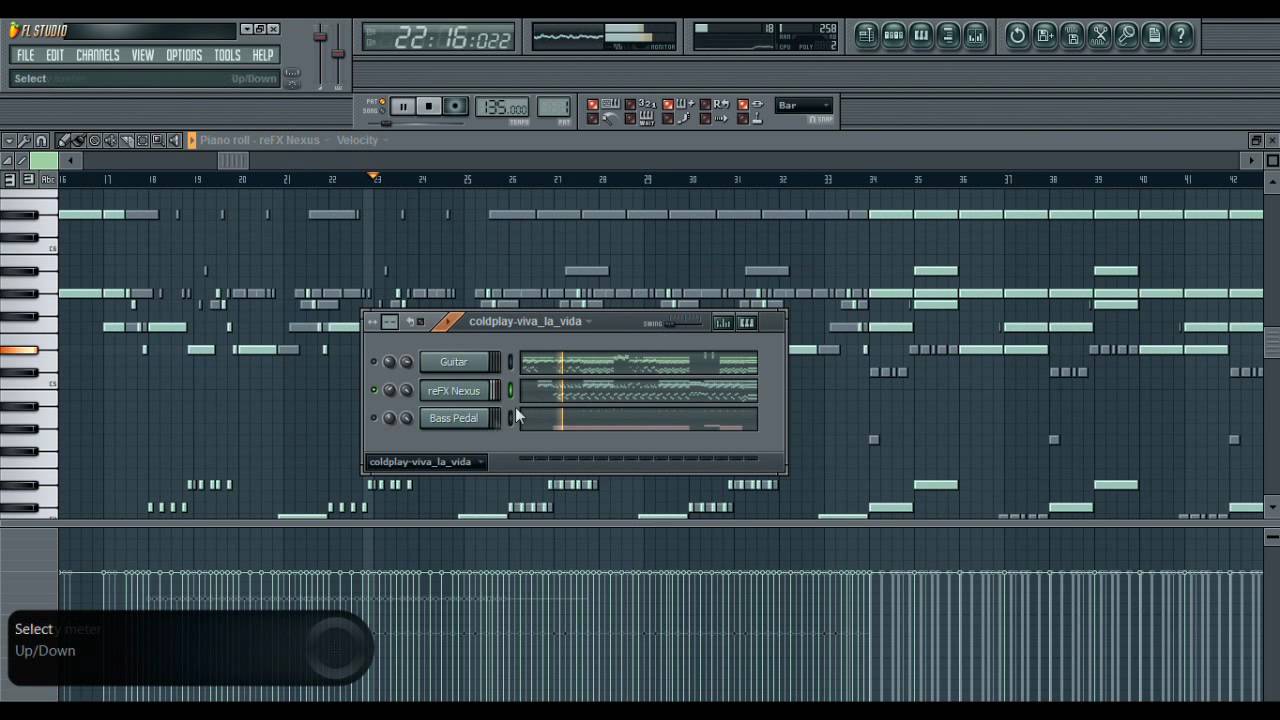Open the VIEW menu
The width and height of the screenshot is (1280, 720).
point(143,55)
